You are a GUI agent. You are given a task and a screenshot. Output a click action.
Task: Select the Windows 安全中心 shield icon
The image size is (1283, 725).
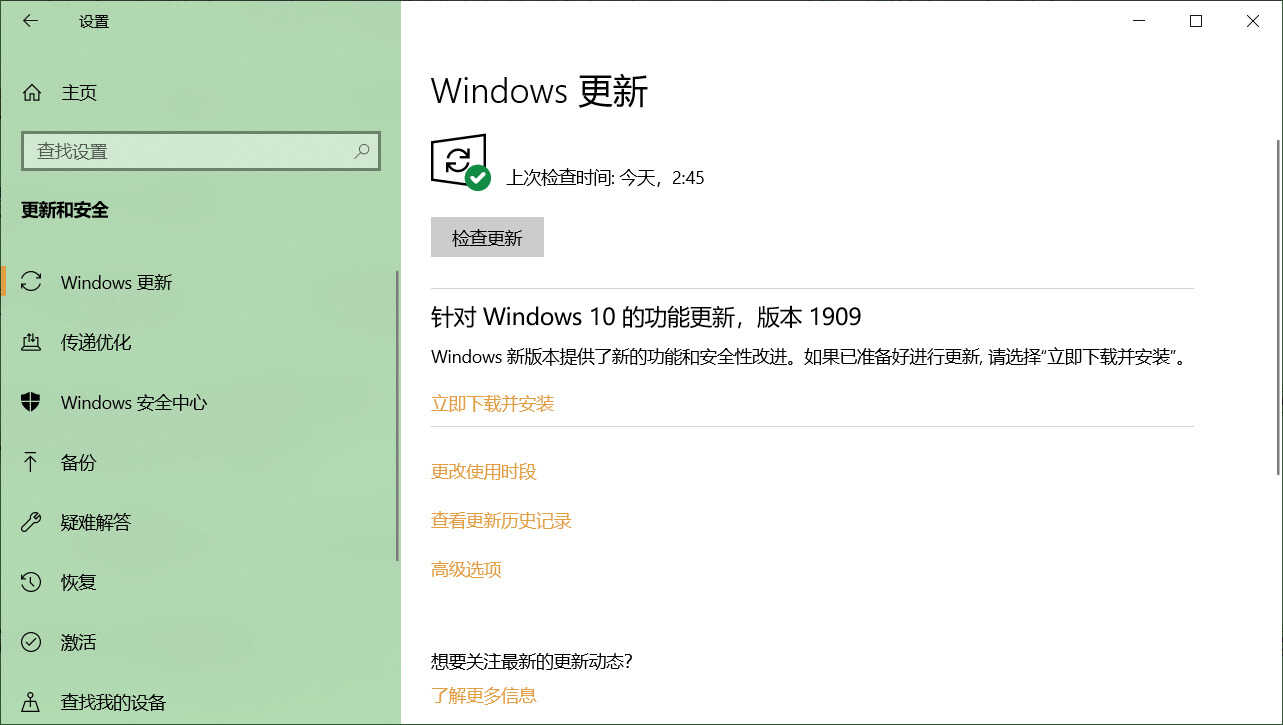click(x=31, y=402)
